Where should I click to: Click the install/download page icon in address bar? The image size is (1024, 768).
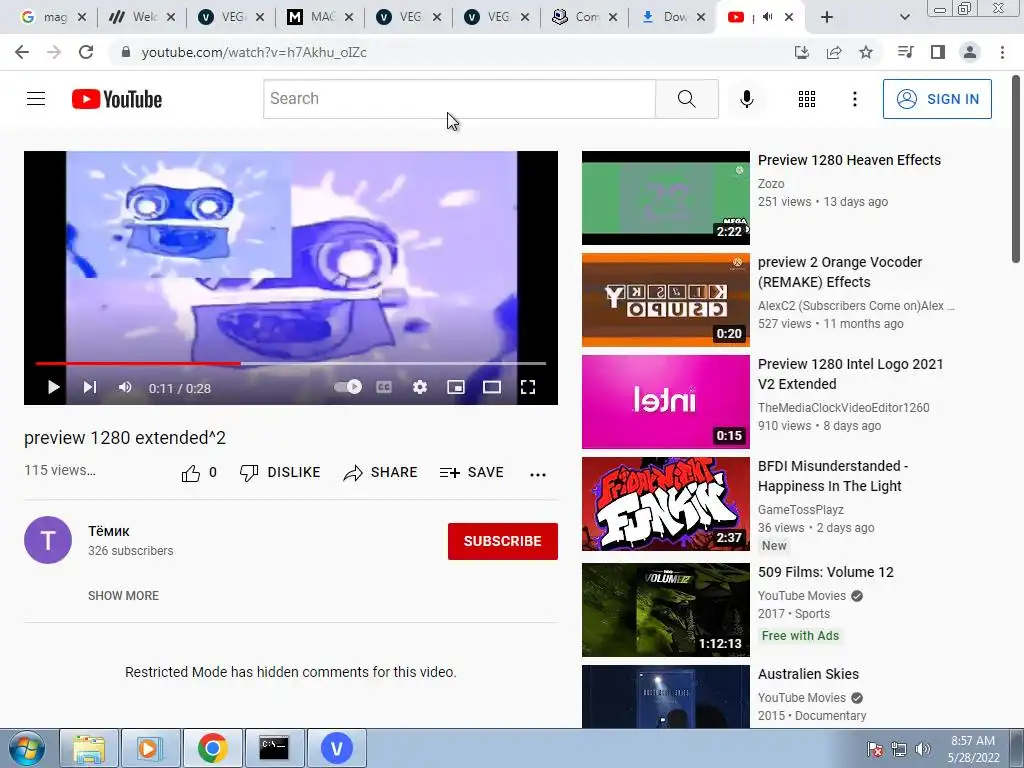pos(801,52)
